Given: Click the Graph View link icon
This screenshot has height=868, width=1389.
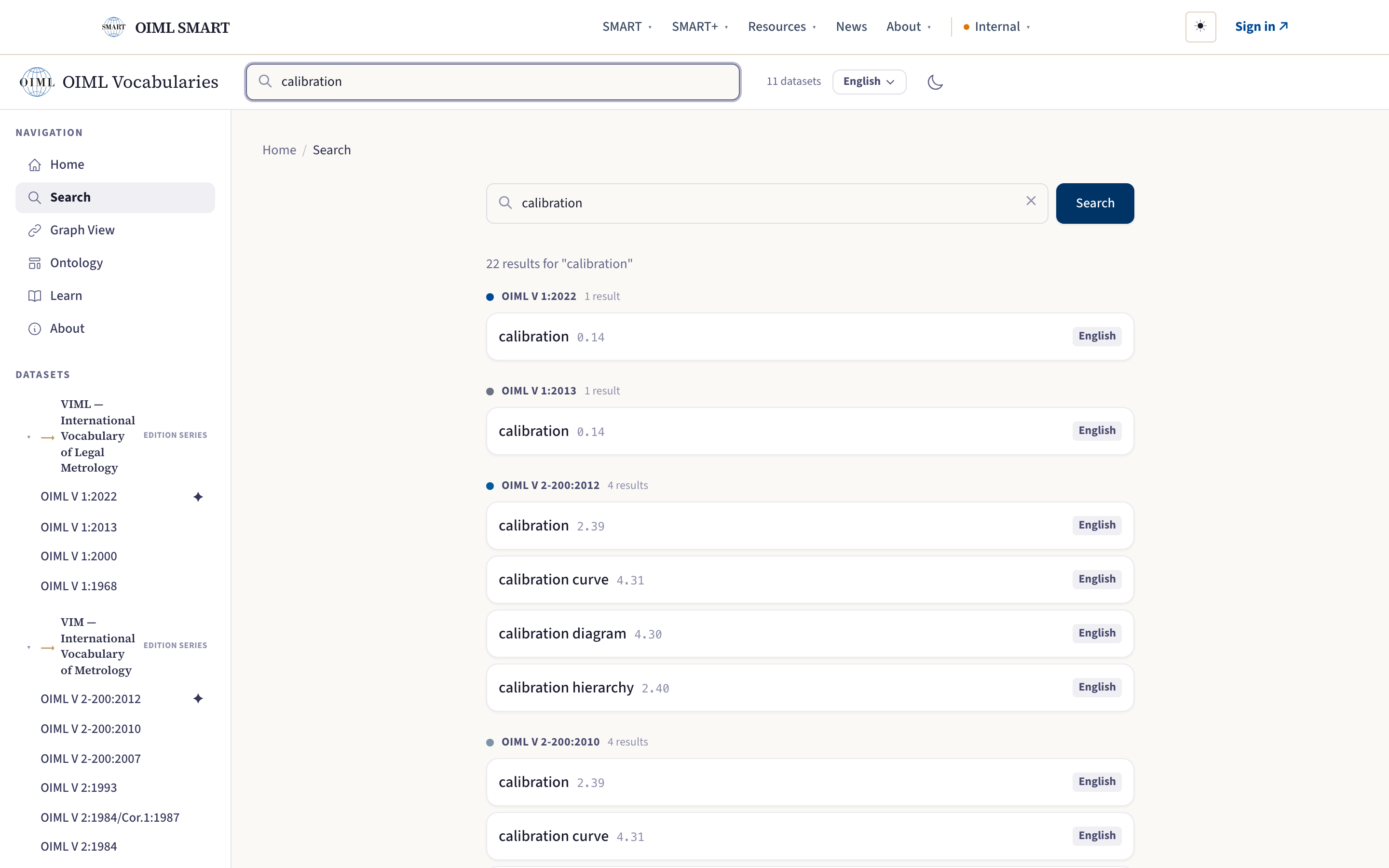Looking at the screenshot, I should [35, 230].
